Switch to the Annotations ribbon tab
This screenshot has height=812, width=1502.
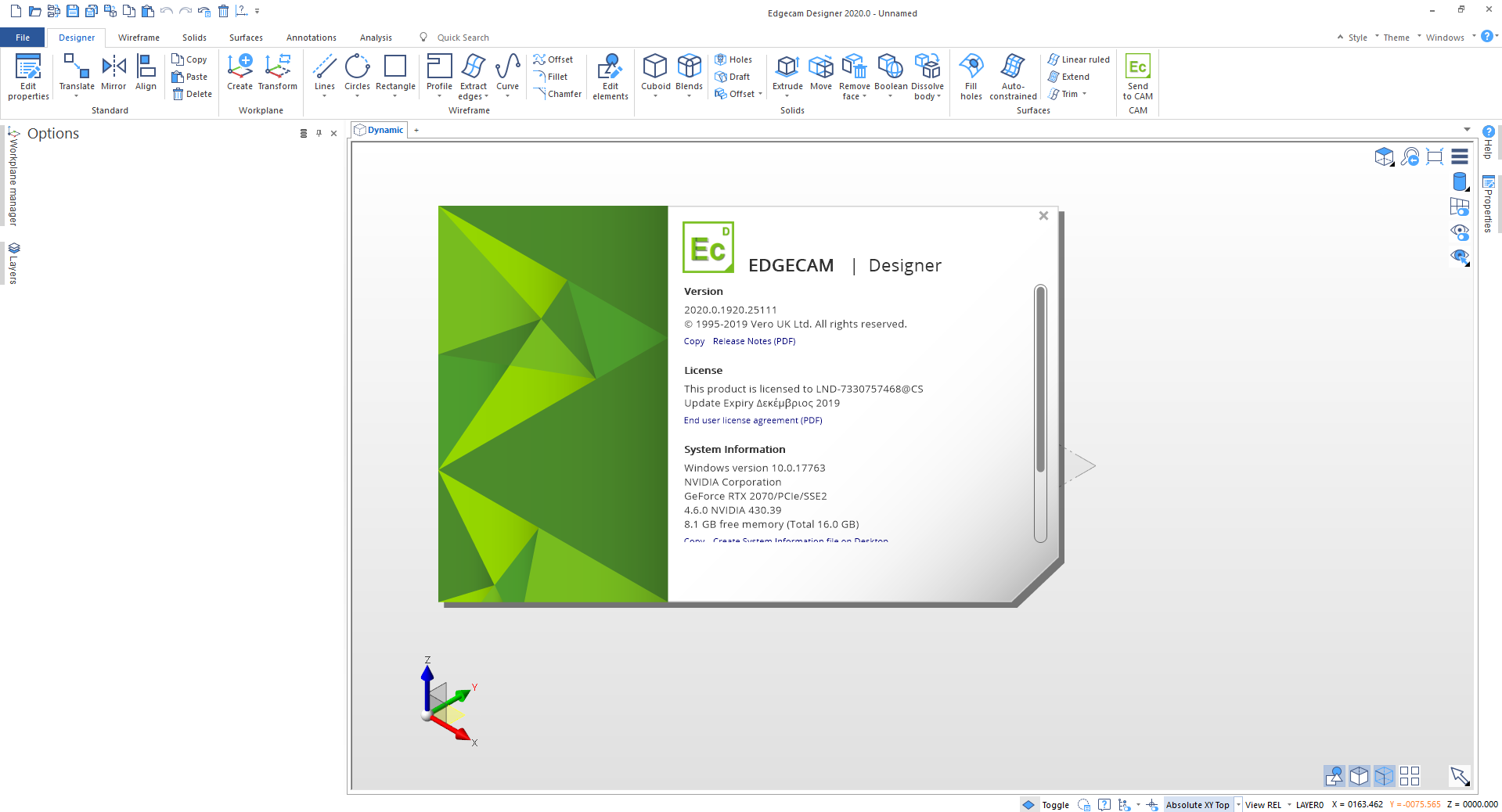point(311,37)
